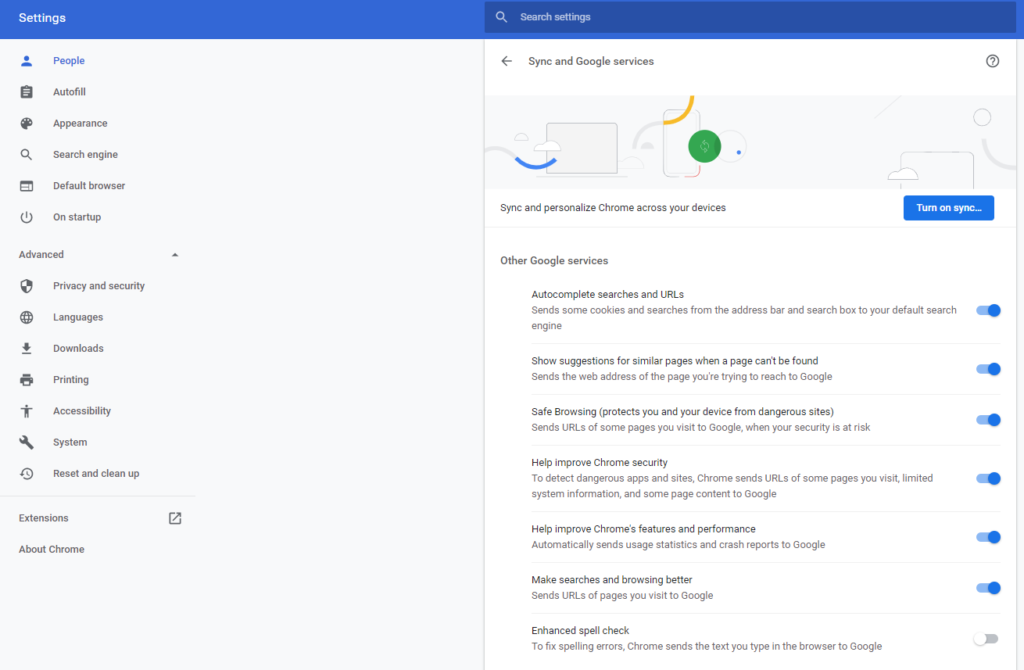Click the magnifier icon in search bar

[x=501, y=17]
